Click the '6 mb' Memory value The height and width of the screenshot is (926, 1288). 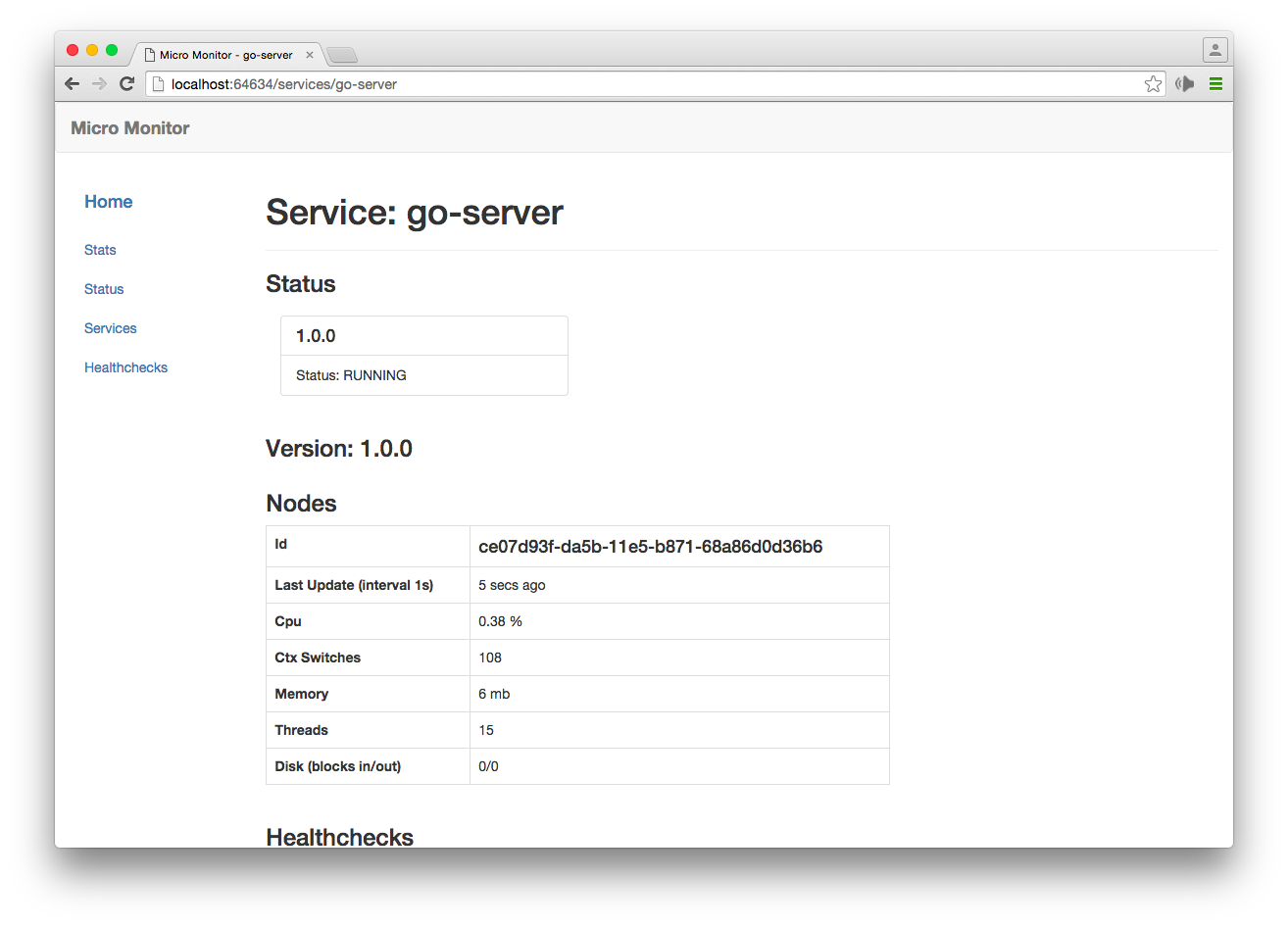(x=494, y=694)
